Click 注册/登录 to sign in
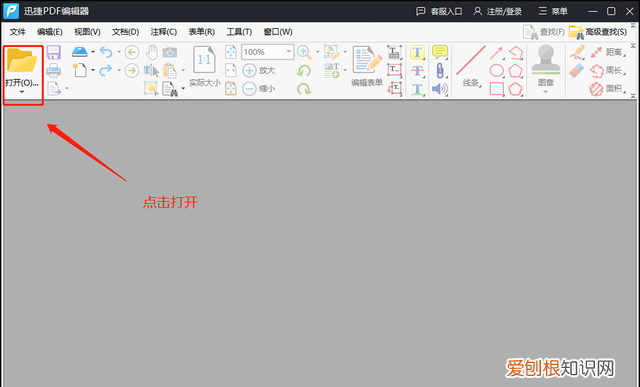The width and height of the screenshot is (640, 387). (498, 11)
